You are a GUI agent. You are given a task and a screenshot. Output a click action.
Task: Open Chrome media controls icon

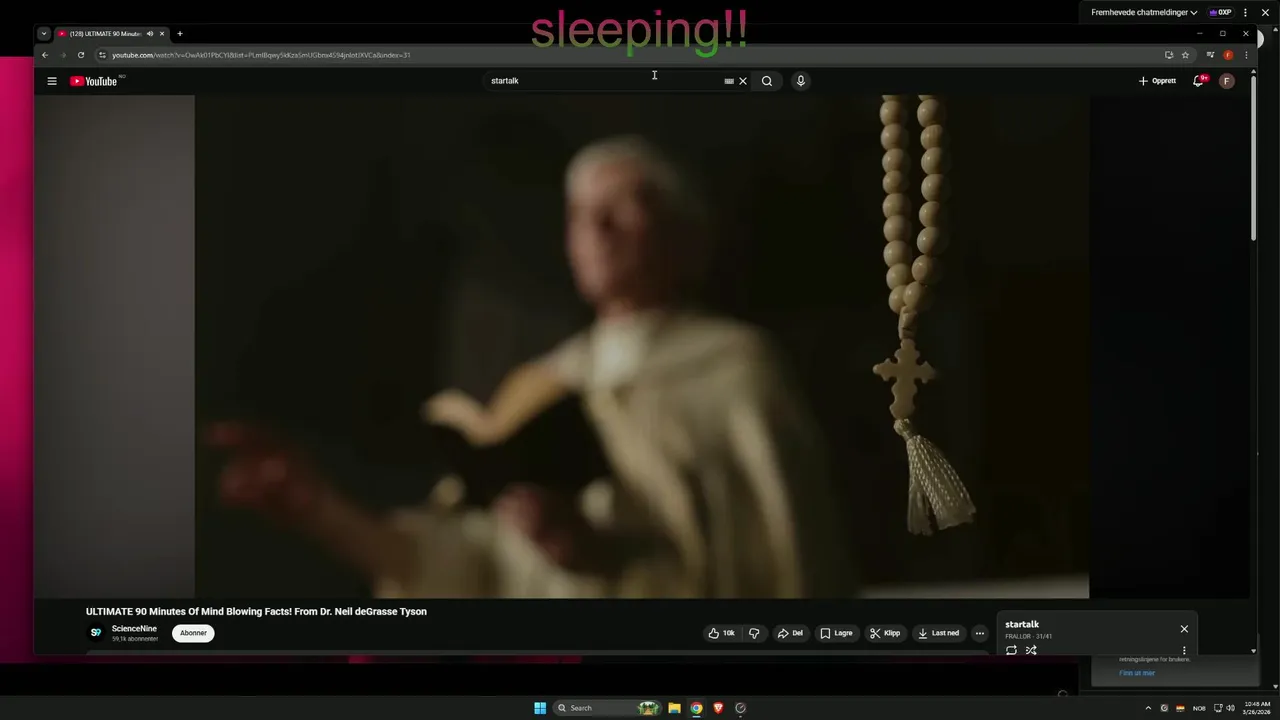pyautogui.click(x=1210, y=55)
